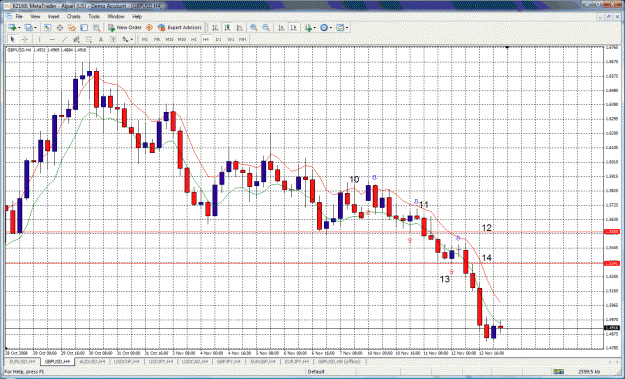Viewport: 625px width, 379px height.
Task: Set timeframe to M15
Action: click(x=169, y=39)
